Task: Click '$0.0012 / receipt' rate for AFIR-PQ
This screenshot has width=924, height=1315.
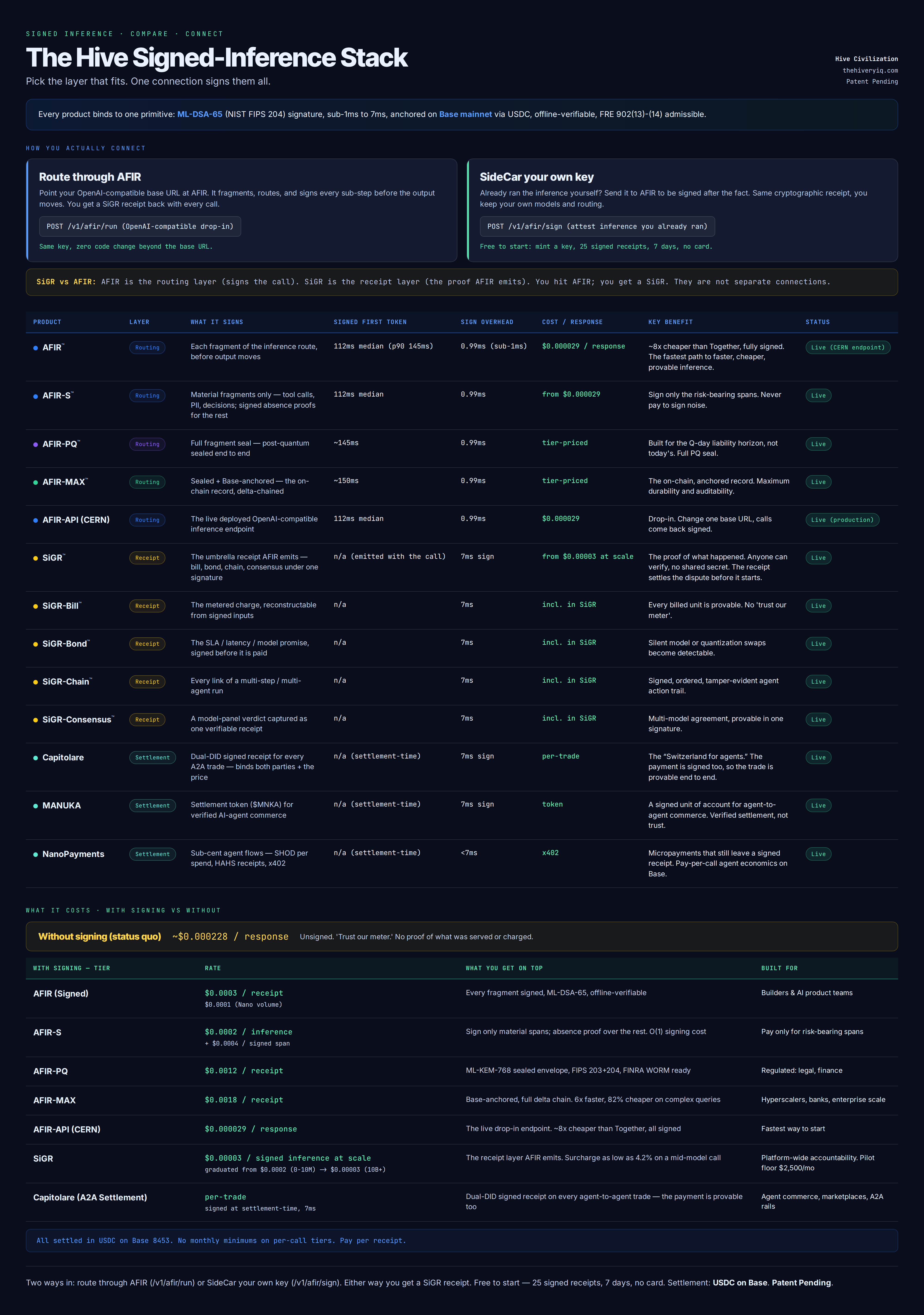Action: point(244,1070)
